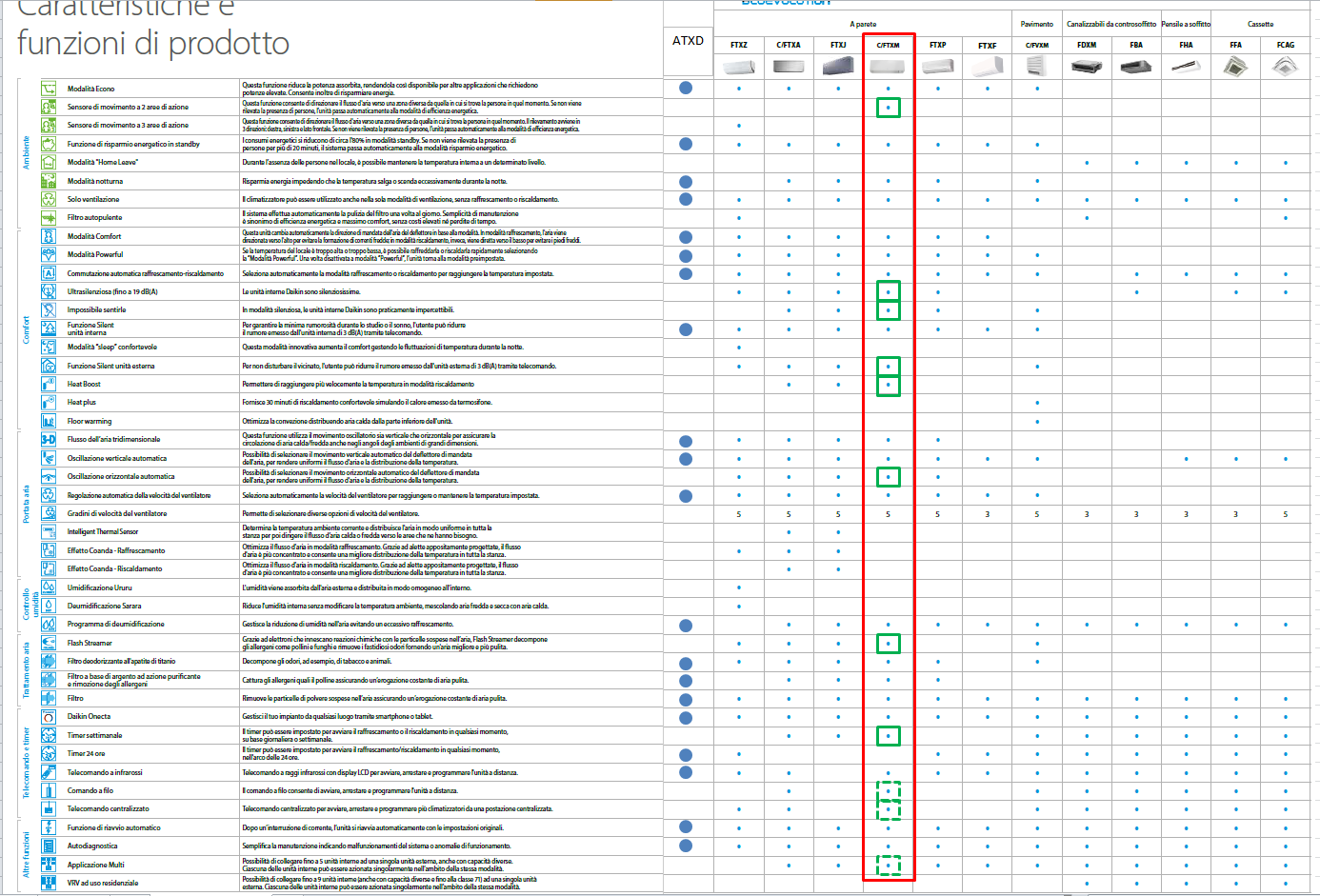Click the FDXM ducted unit image
The height and width of the screenshot is (896, 1320).
pyautogui.click(x=1087, y=67)
